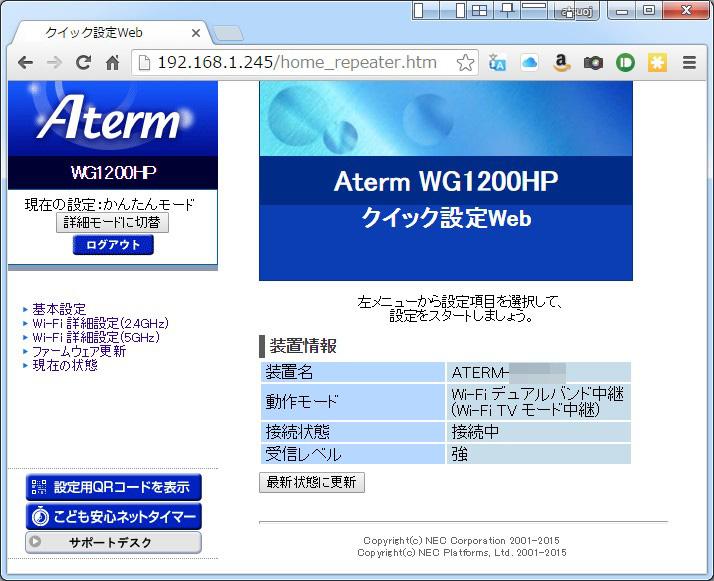Maximize the browser window
The image size is (714, 581).
click(x=649, y=10)
